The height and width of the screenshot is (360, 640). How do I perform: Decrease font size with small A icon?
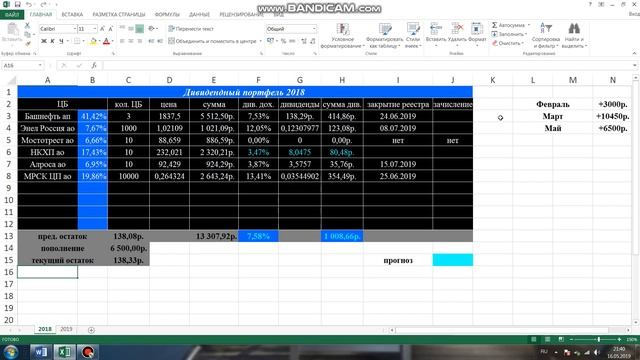tap(110, 29)
